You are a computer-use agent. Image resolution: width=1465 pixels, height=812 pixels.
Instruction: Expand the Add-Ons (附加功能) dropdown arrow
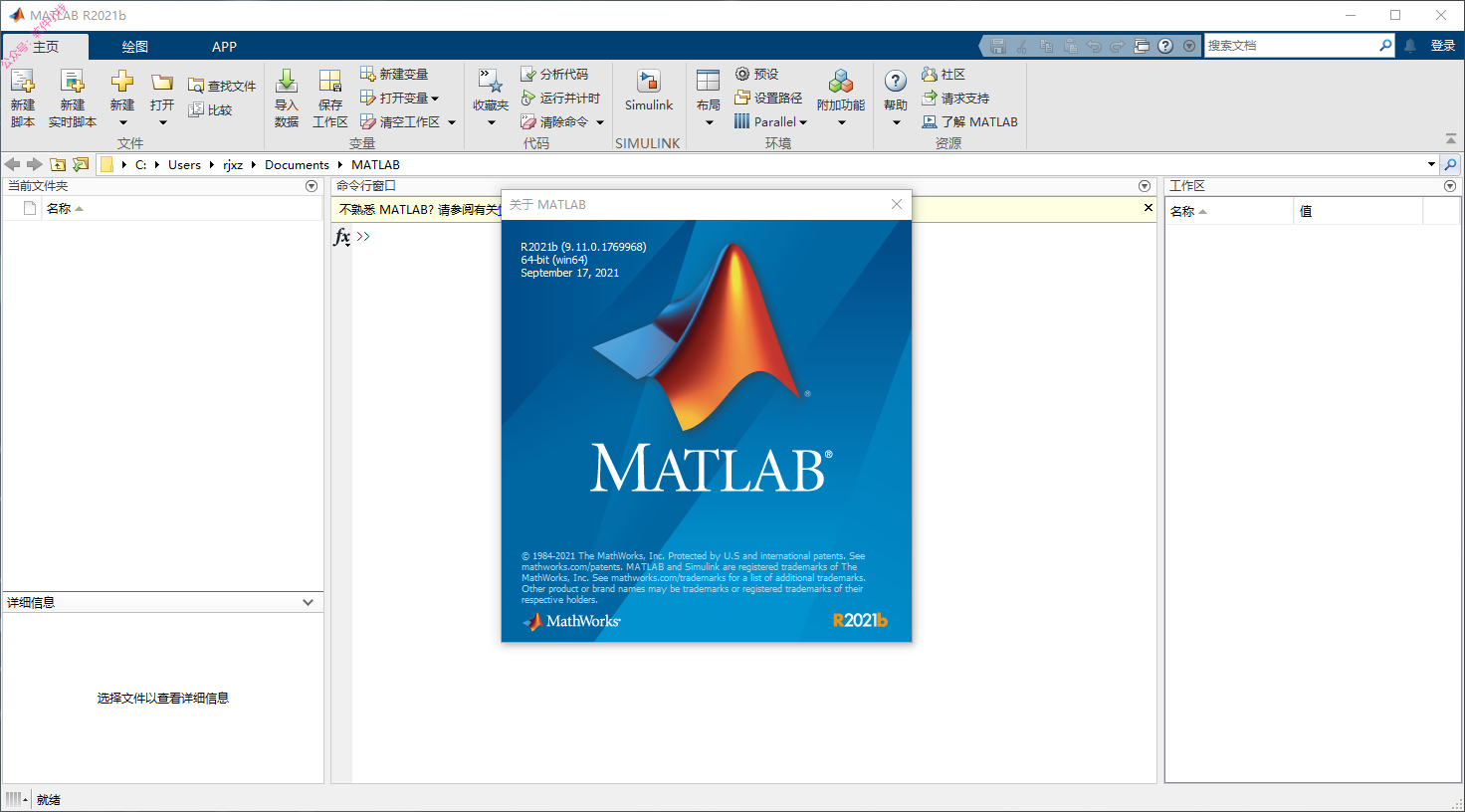point(841,123)
